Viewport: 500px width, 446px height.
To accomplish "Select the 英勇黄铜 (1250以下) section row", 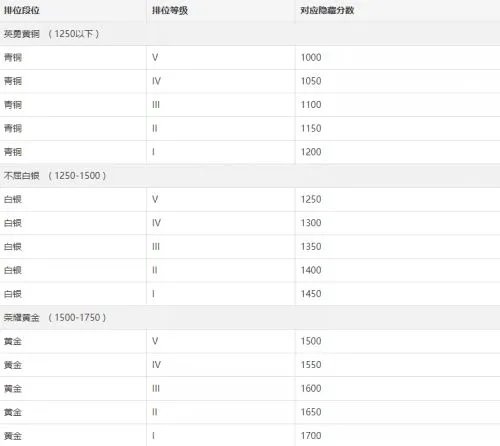I will click(x=250, y=34).
